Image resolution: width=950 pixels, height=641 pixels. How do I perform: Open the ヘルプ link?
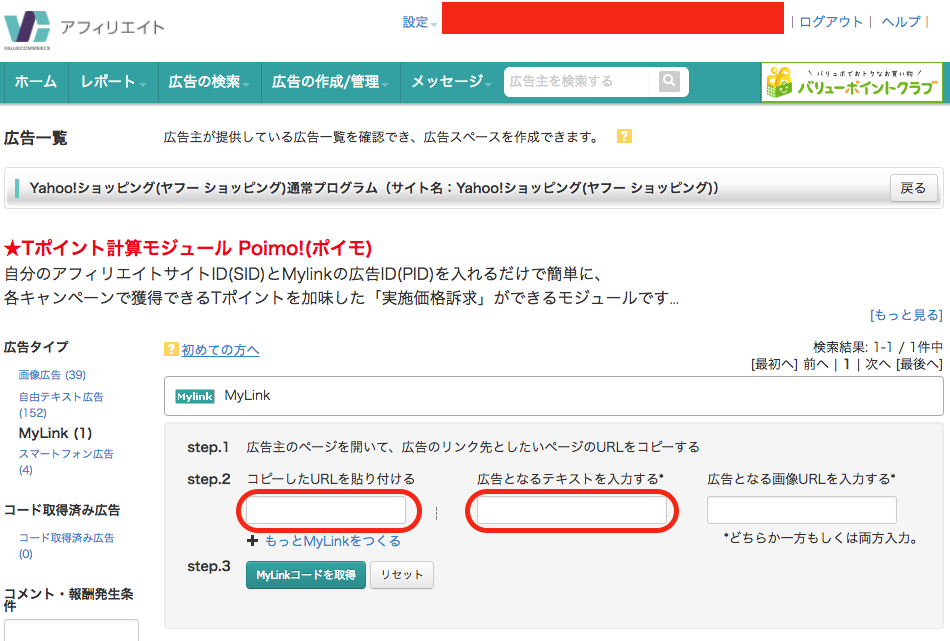tap(901, 22)
